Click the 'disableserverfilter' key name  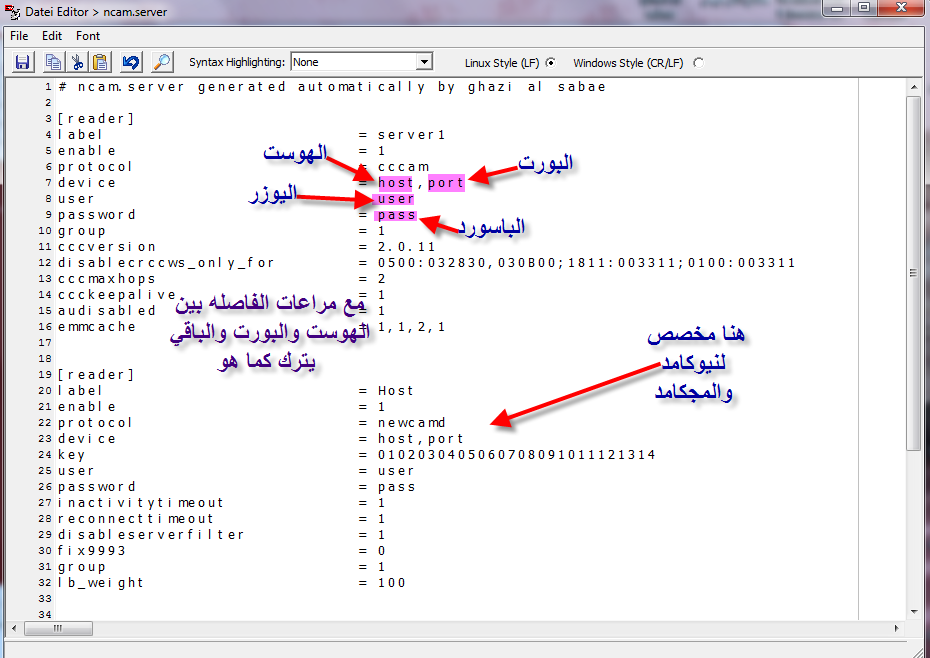(151, 535)
